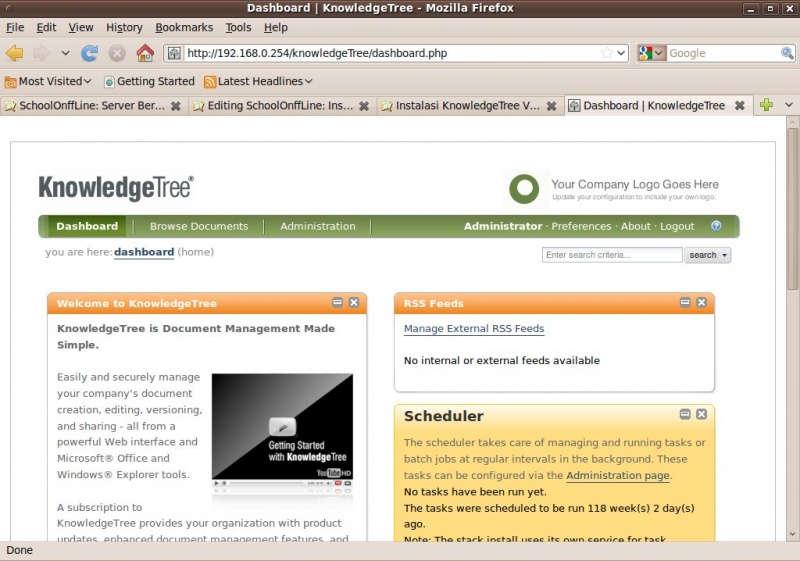Focus the Enter search criteria field

coord(612,255)
